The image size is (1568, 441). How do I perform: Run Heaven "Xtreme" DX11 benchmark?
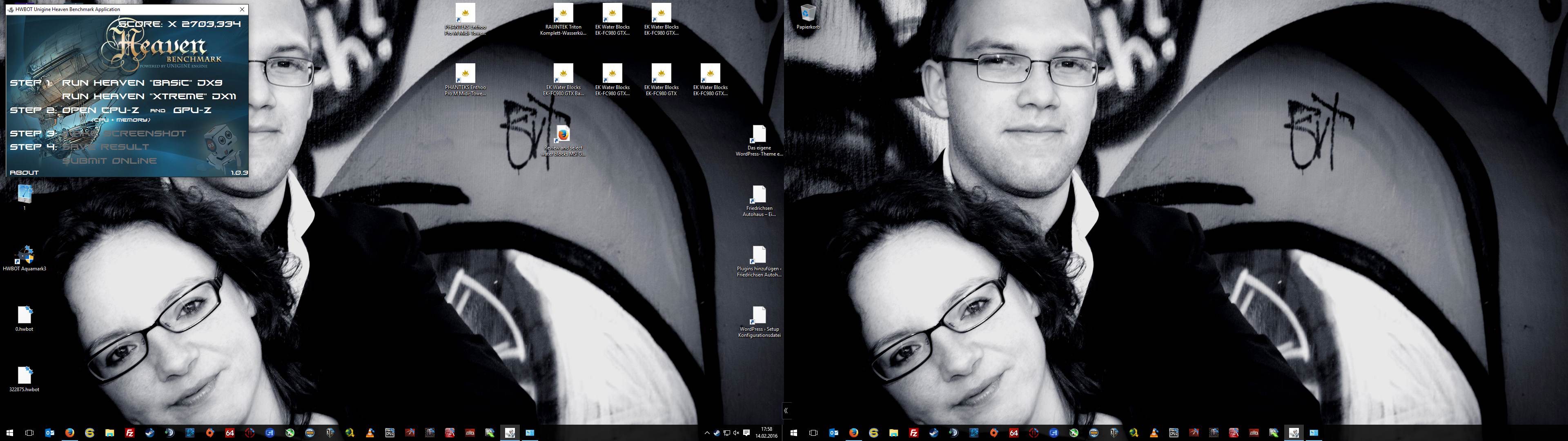[x=149, y=96]
